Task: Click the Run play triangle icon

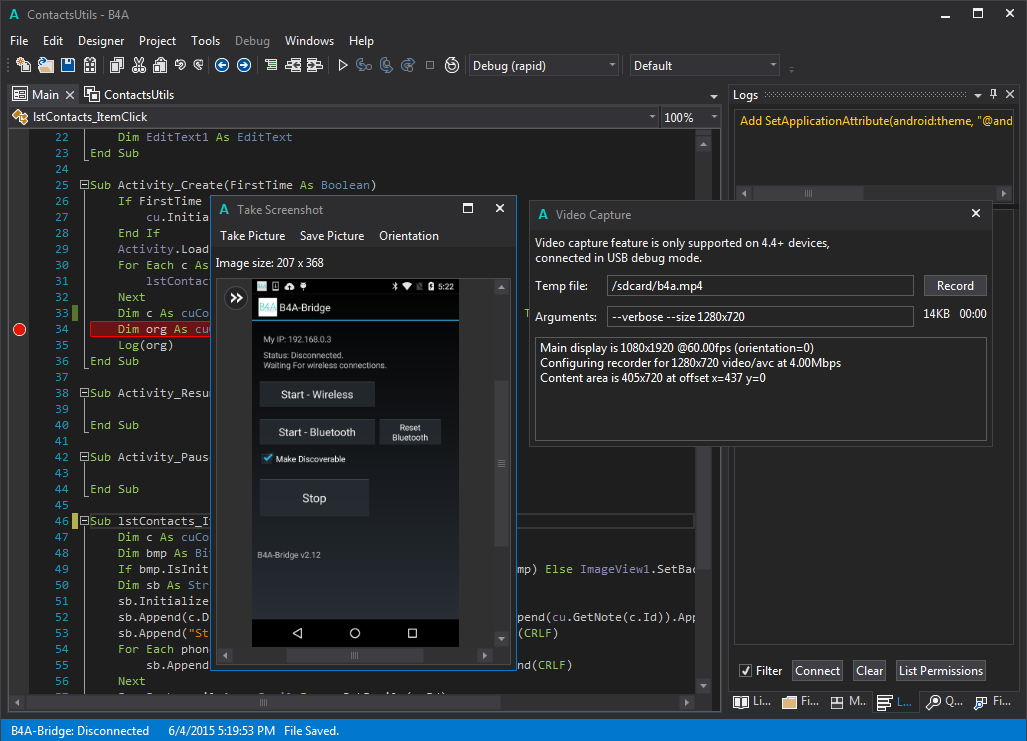Action: pos(343,65)
